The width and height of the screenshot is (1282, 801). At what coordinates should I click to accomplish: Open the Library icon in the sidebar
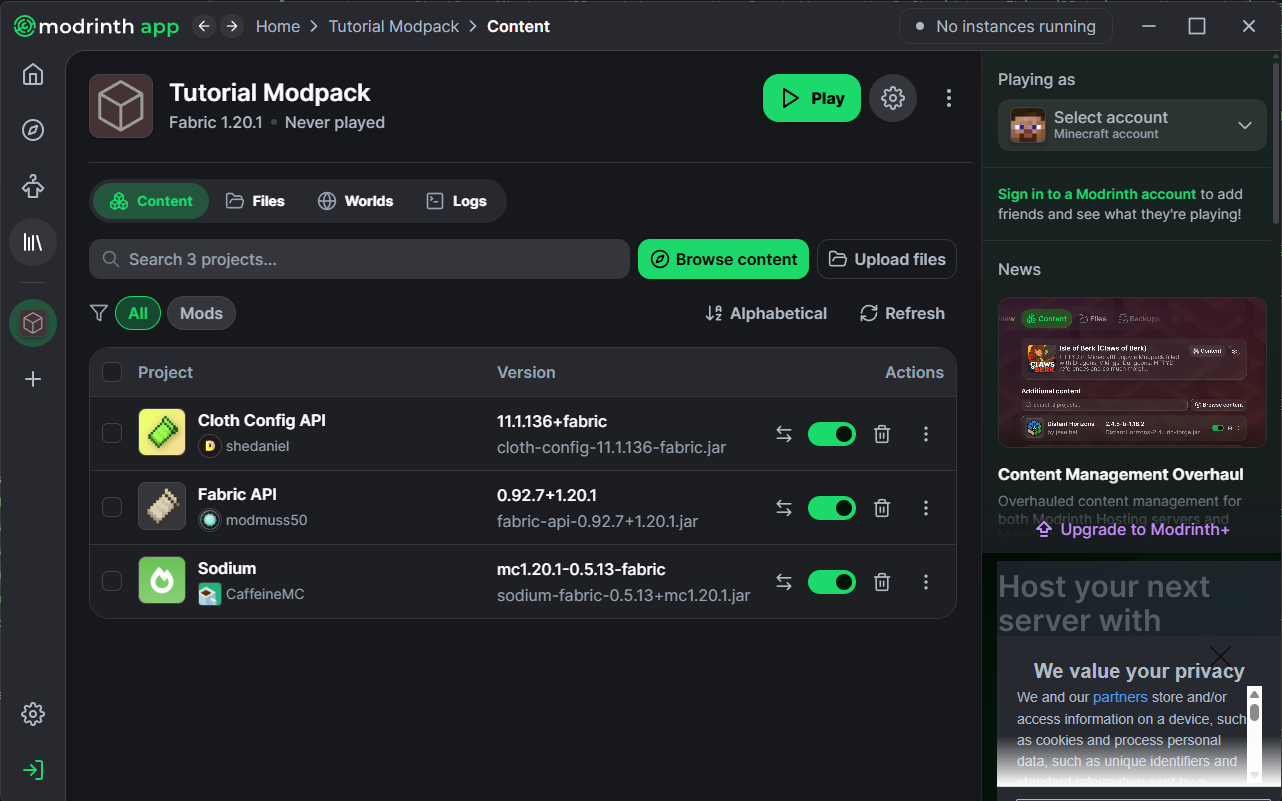(33, 242)
